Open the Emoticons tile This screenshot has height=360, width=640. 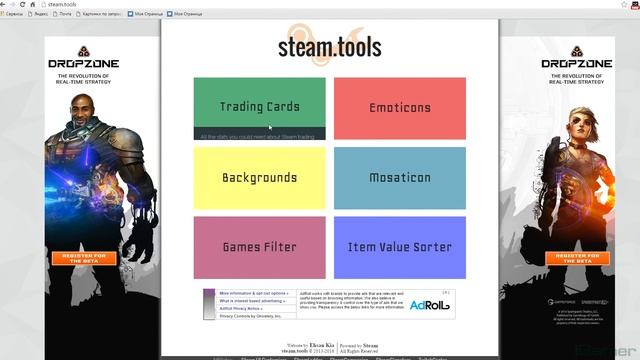tap(400, 109)
